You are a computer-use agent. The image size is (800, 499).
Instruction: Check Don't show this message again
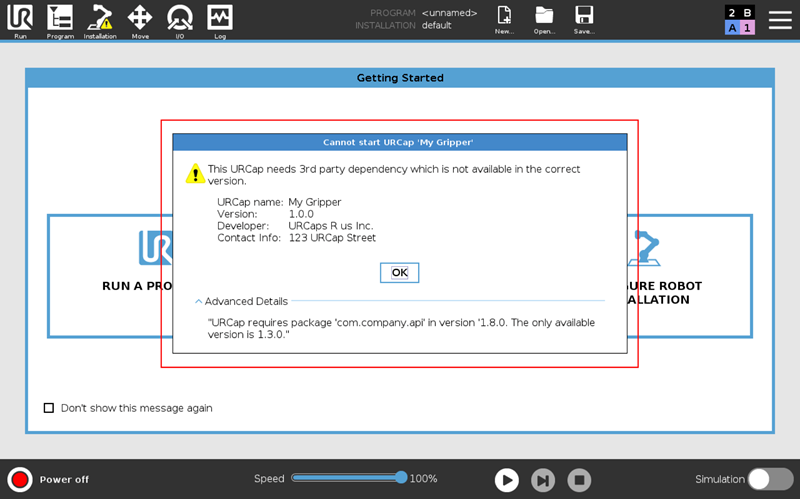49,408
